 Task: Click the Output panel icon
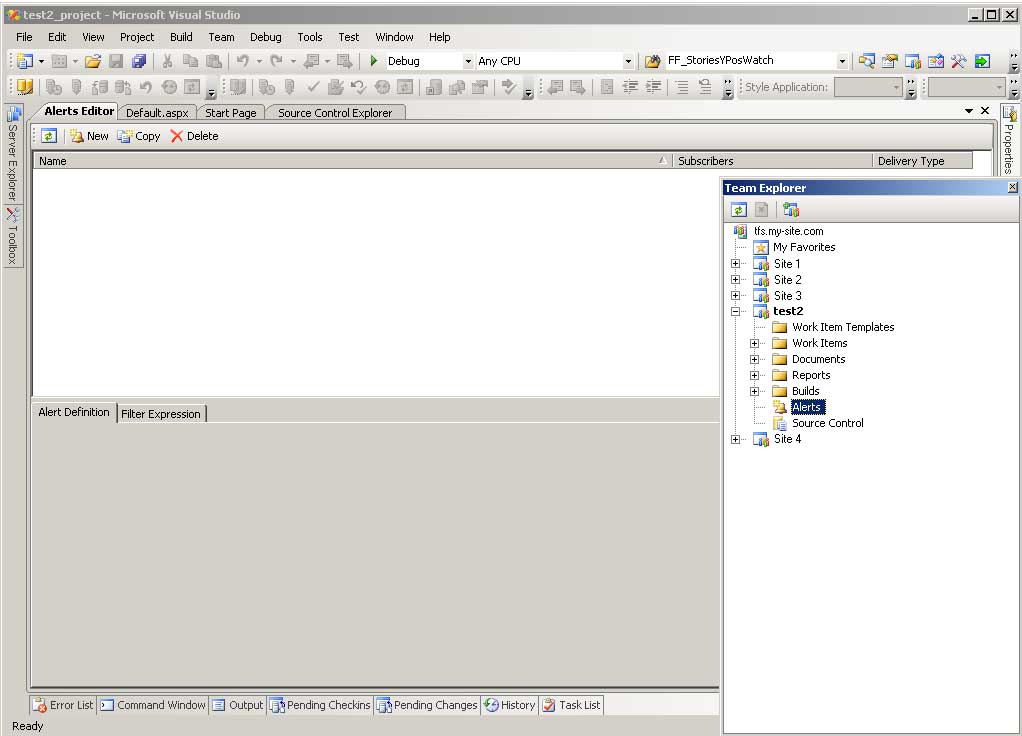coord(219,705)
